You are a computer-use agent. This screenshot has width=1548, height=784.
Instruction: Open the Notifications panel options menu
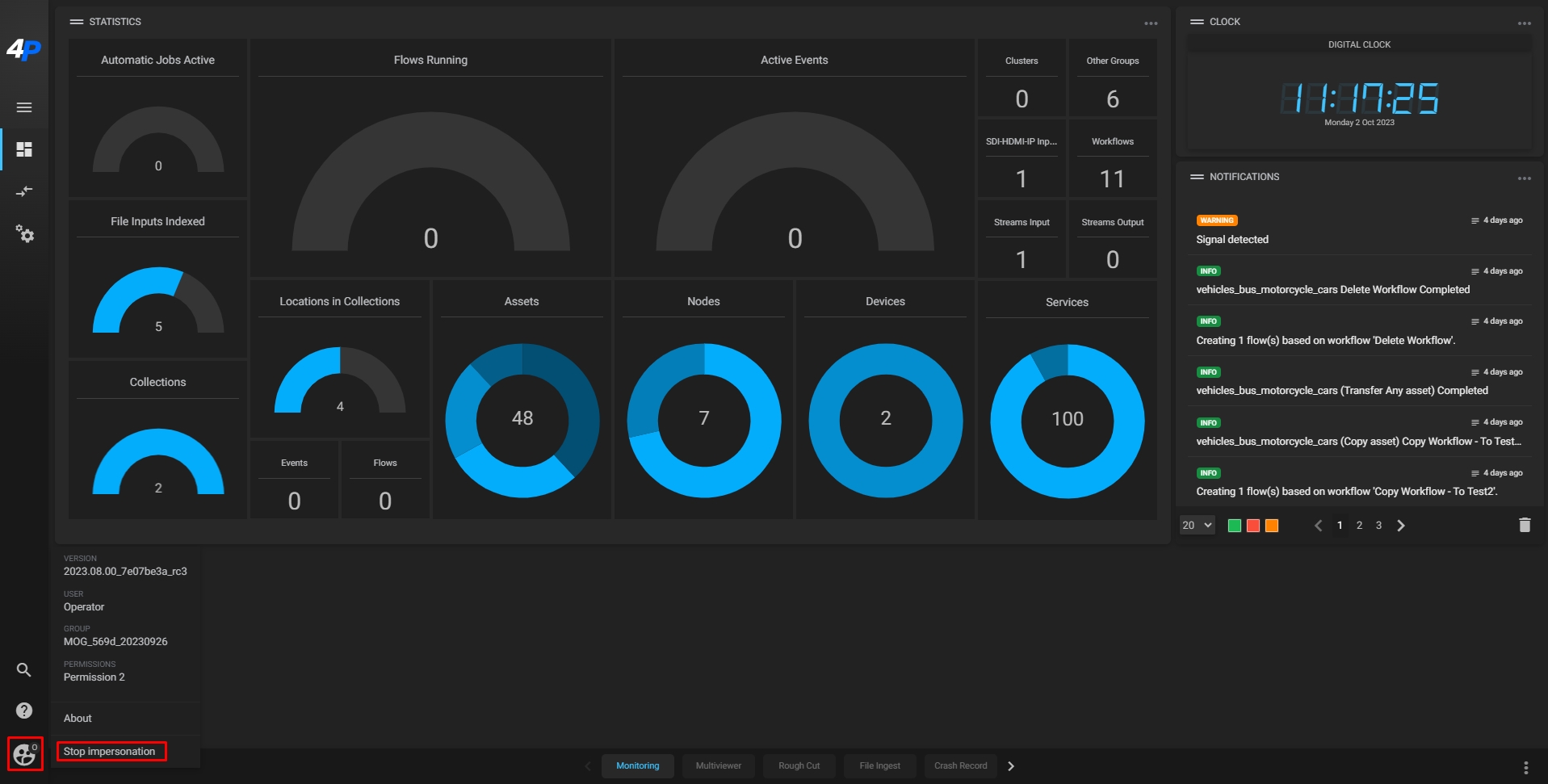[1525, 178]
